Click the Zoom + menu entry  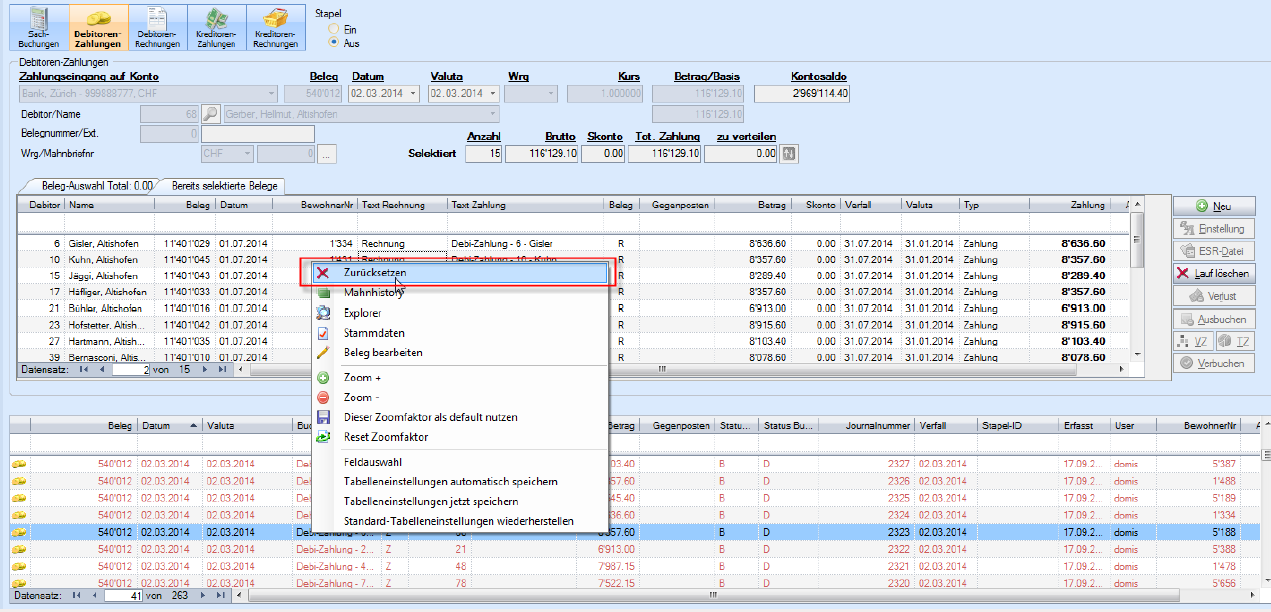(x=362, y=378)
